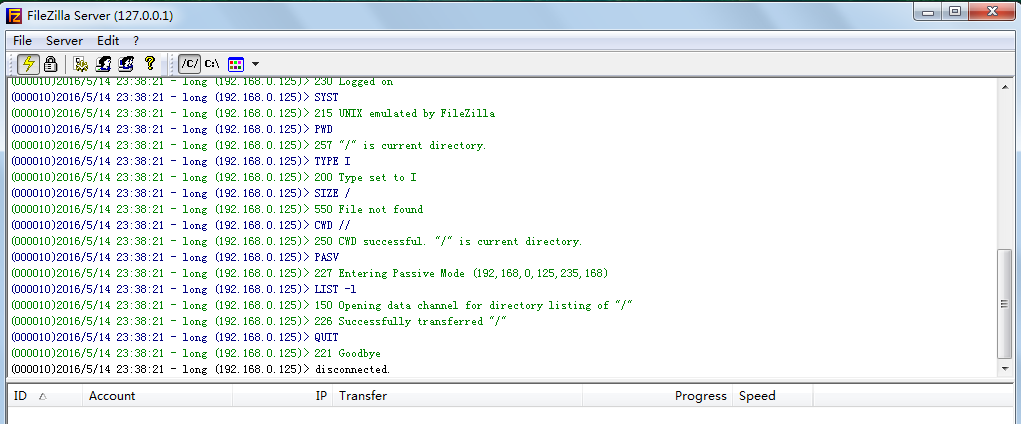This screenshot has width=1021, height=424.
Task: Click log line 'PASV' command
Action: tap(175, 257)
